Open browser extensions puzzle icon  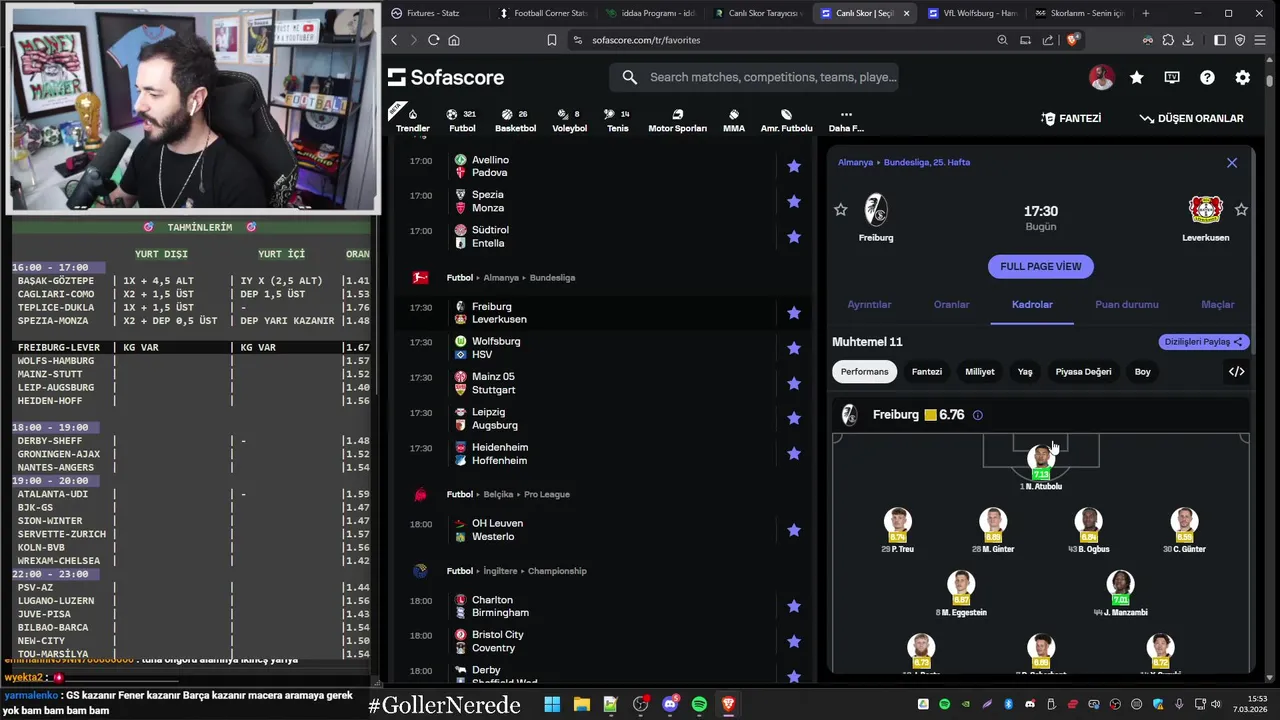1168,40
